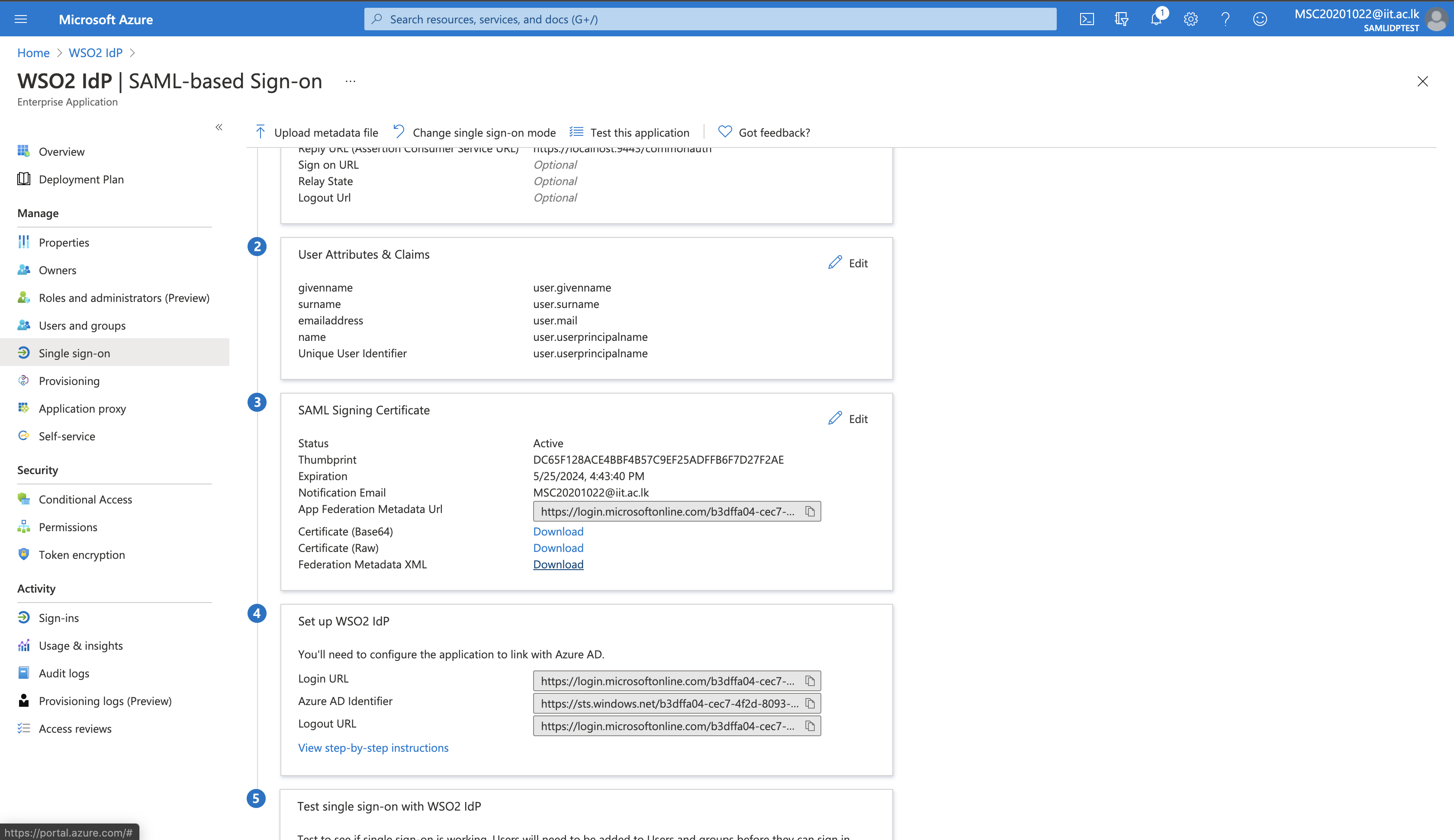
Task: Select Single sign-on menu item
Action: pos(115,353)
